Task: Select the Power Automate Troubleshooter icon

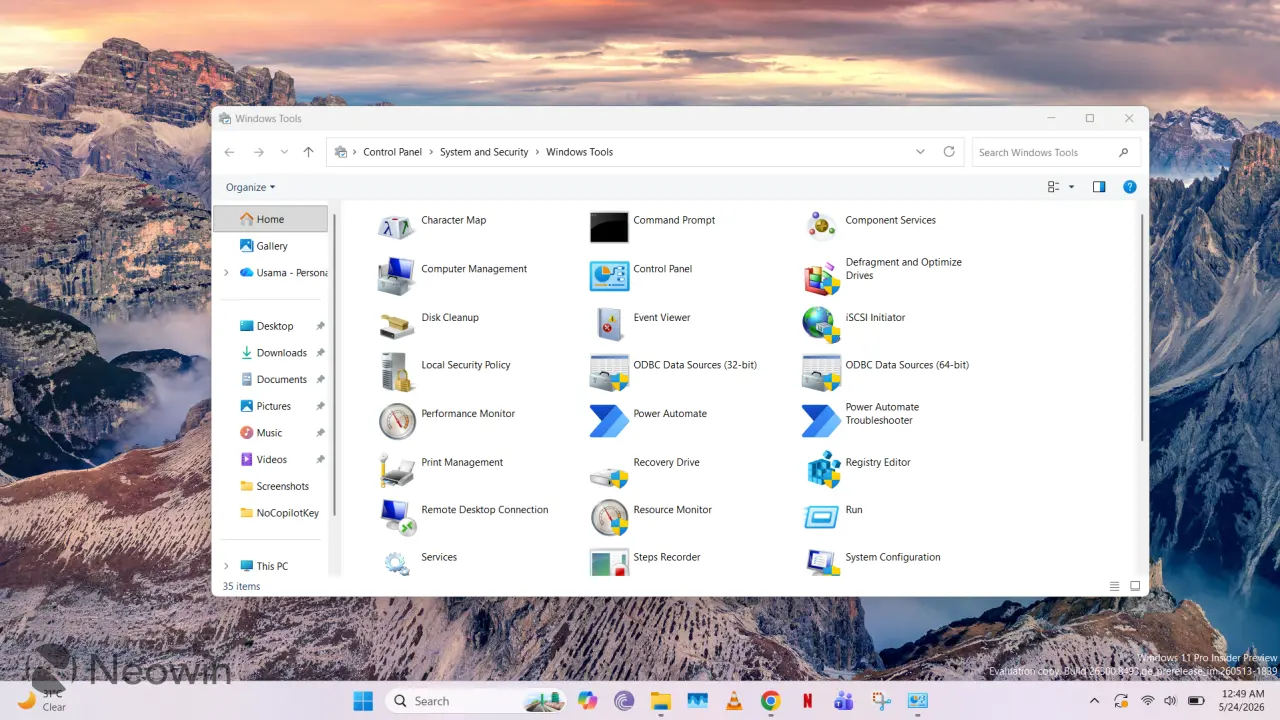Action: (x=821, y=420)
